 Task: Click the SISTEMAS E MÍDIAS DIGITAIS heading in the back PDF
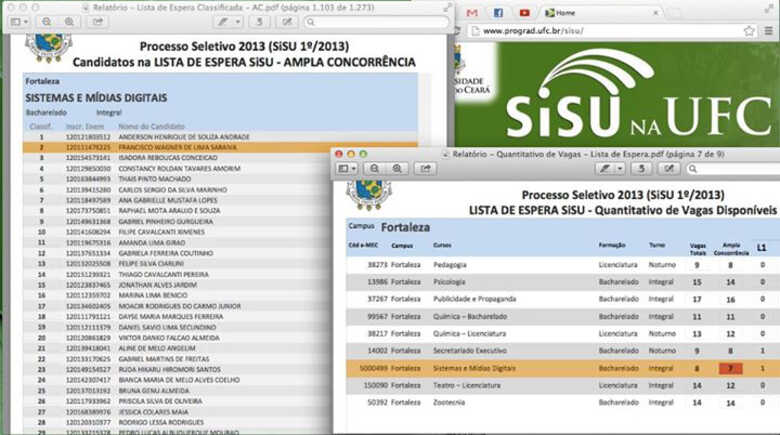96,98
